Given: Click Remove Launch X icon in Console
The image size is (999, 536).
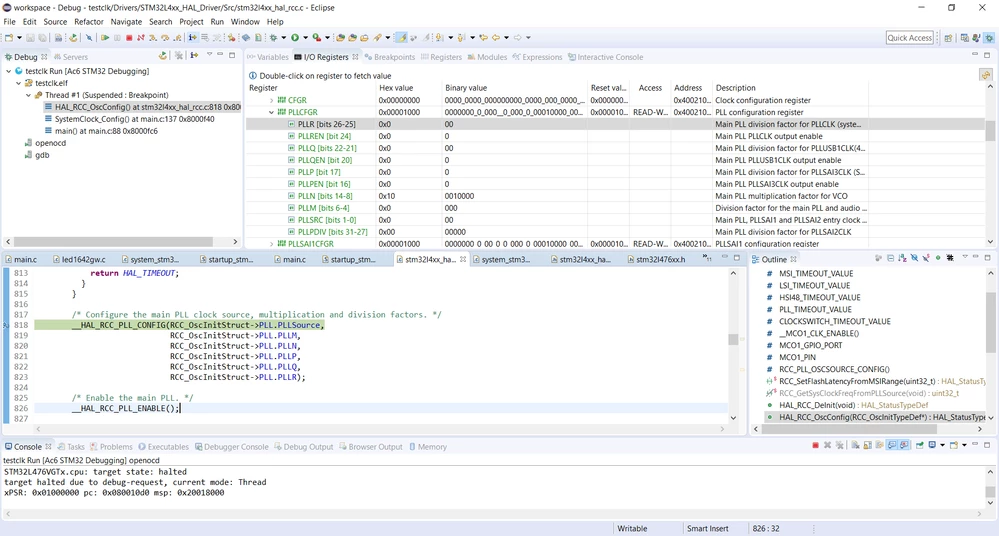Looking at the screenshot, I should tap(828, 445).
